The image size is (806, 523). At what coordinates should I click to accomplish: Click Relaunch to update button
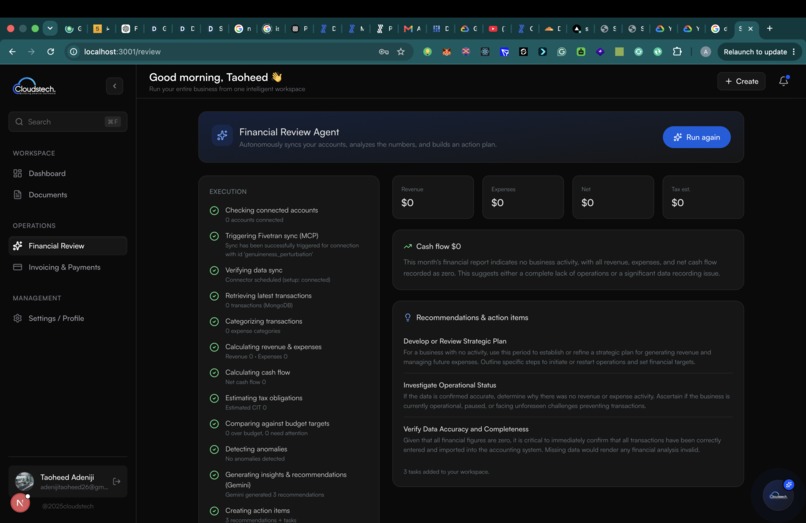click(x=759, y=51)
